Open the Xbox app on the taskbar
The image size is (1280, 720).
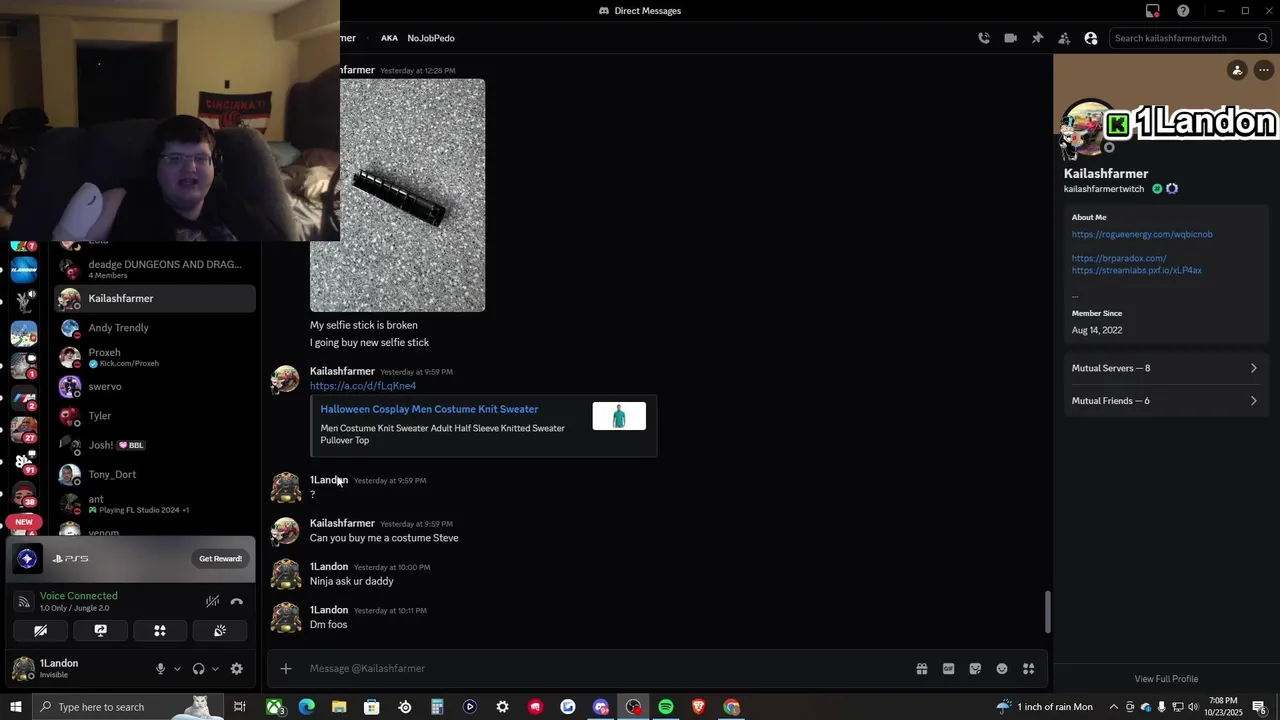274,707
